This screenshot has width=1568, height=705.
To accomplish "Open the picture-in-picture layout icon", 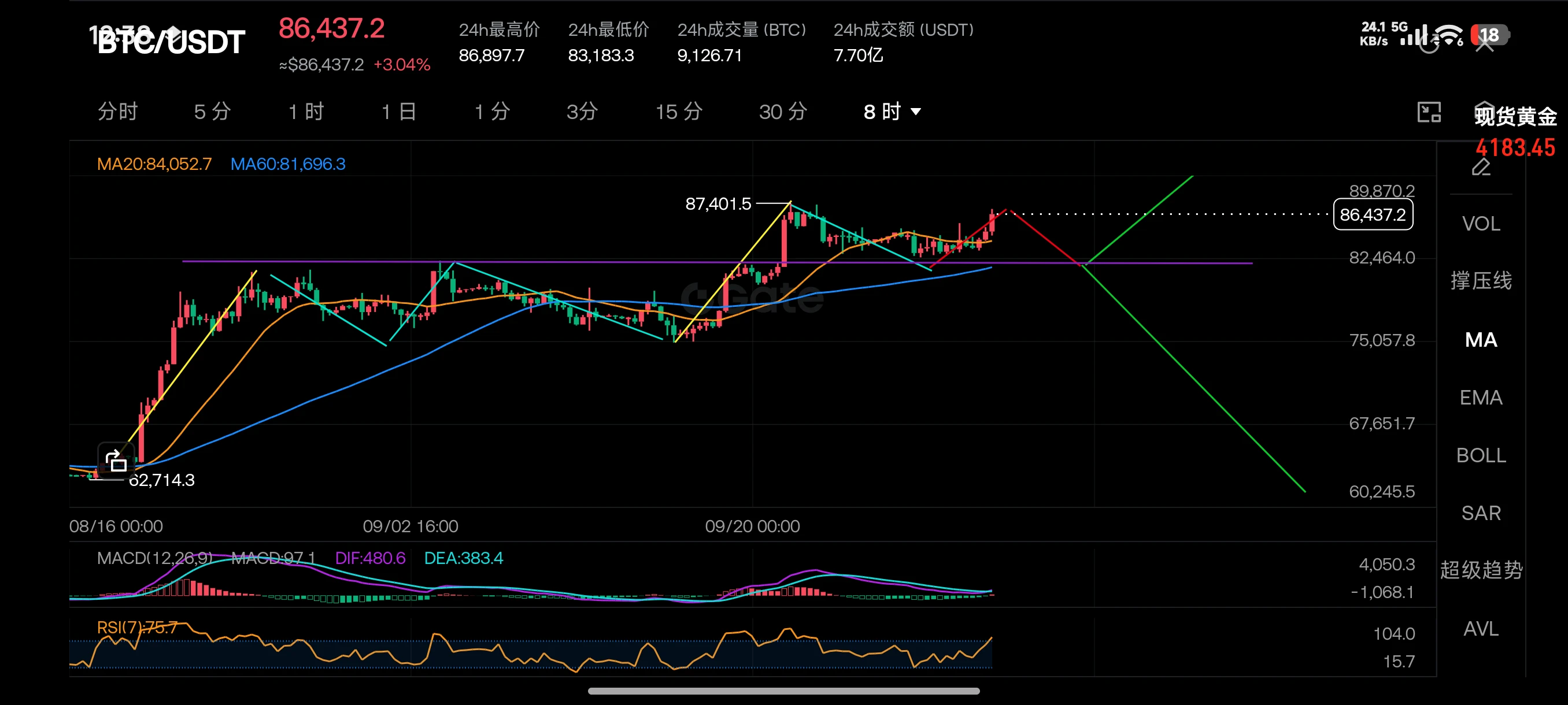I will click(x=1429, y=112).
